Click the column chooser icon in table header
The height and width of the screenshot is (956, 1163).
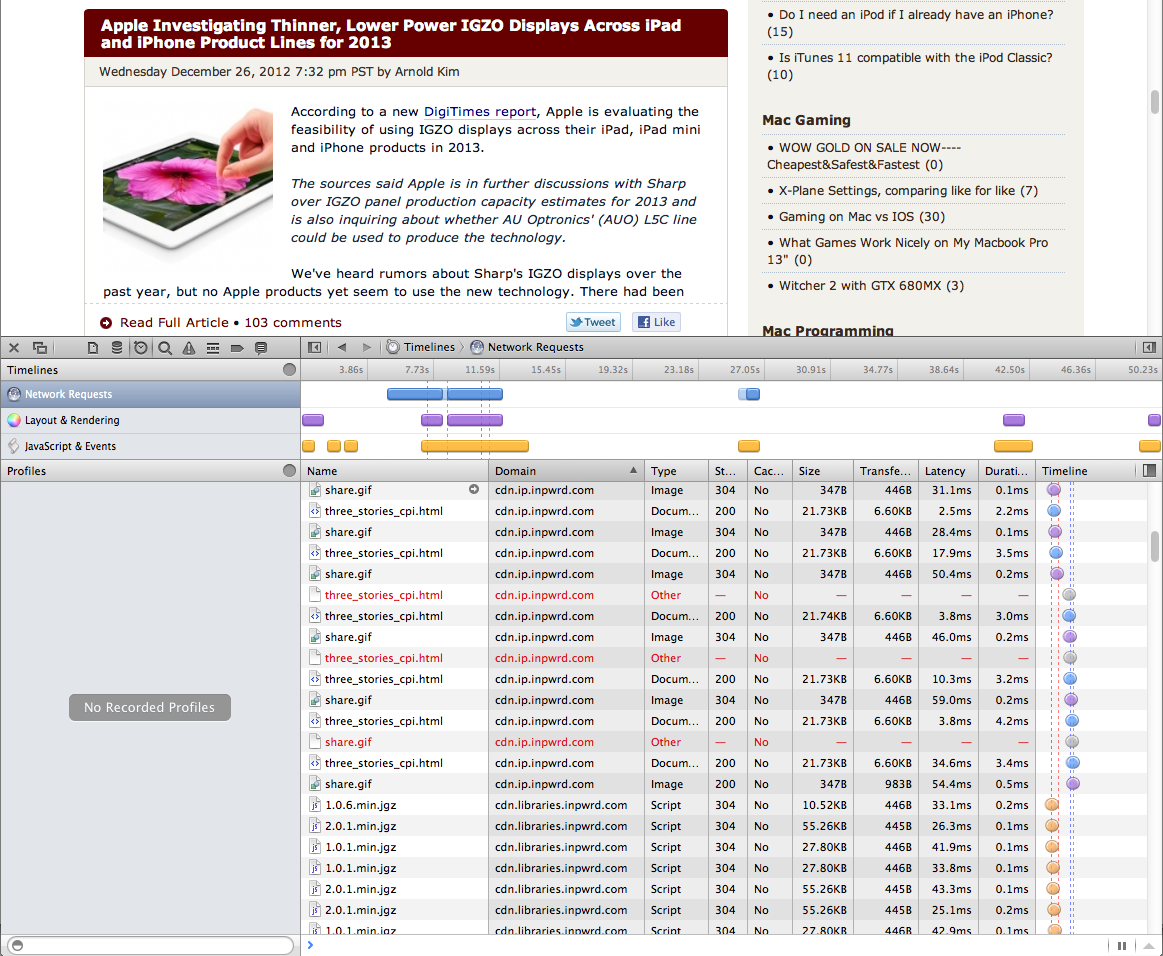1150,470
